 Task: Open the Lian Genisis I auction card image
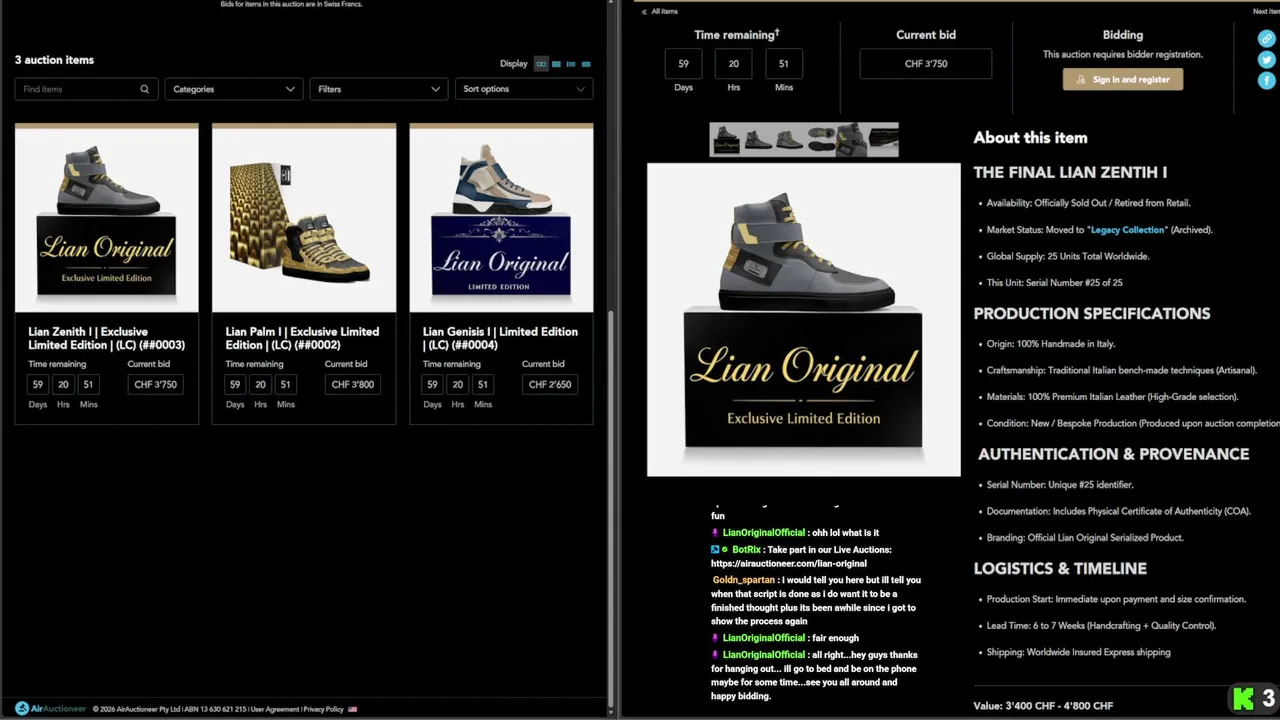pyautogui.click(x=501, y=220)
